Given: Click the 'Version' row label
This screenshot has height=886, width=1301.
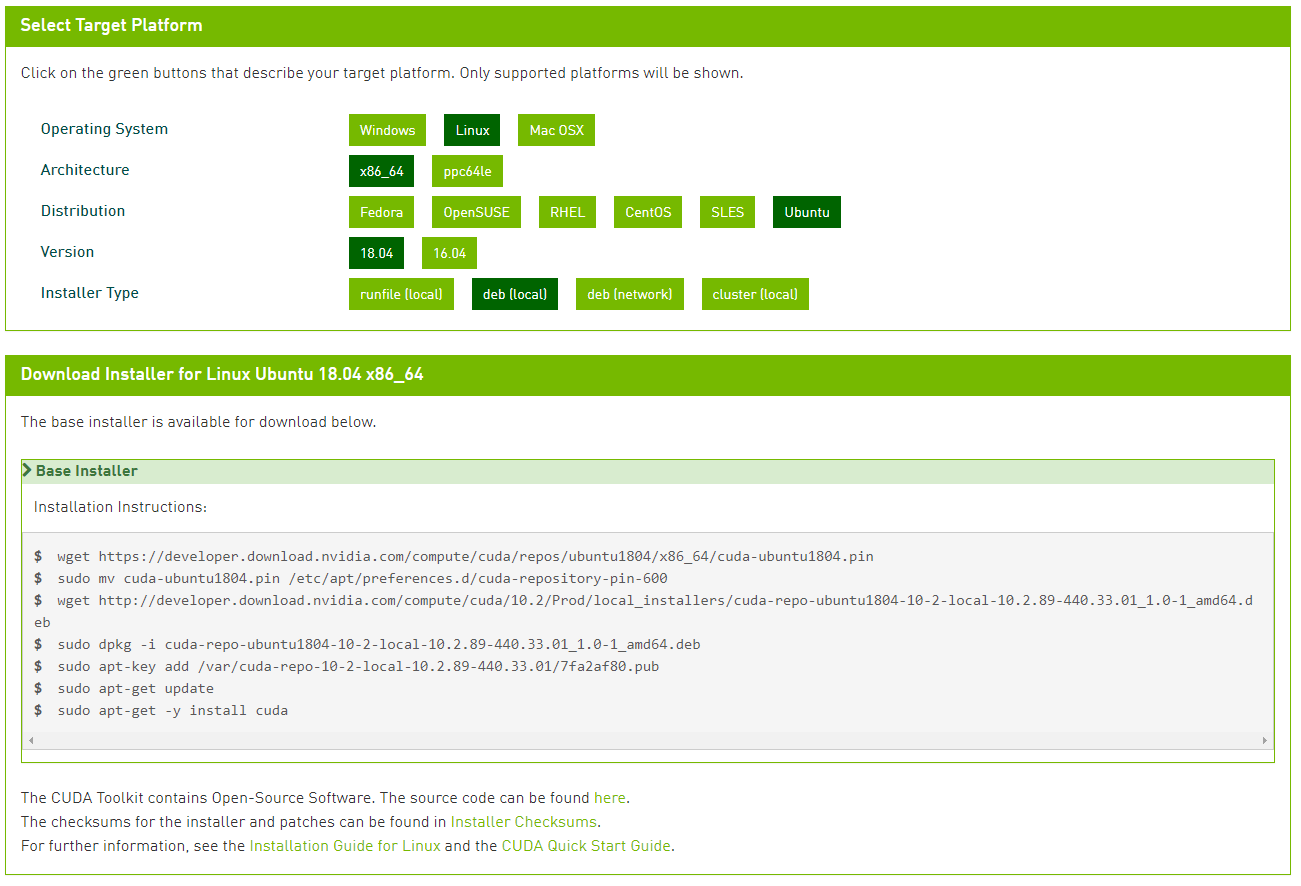Looking at the screenshot, I should pos(67,252).
